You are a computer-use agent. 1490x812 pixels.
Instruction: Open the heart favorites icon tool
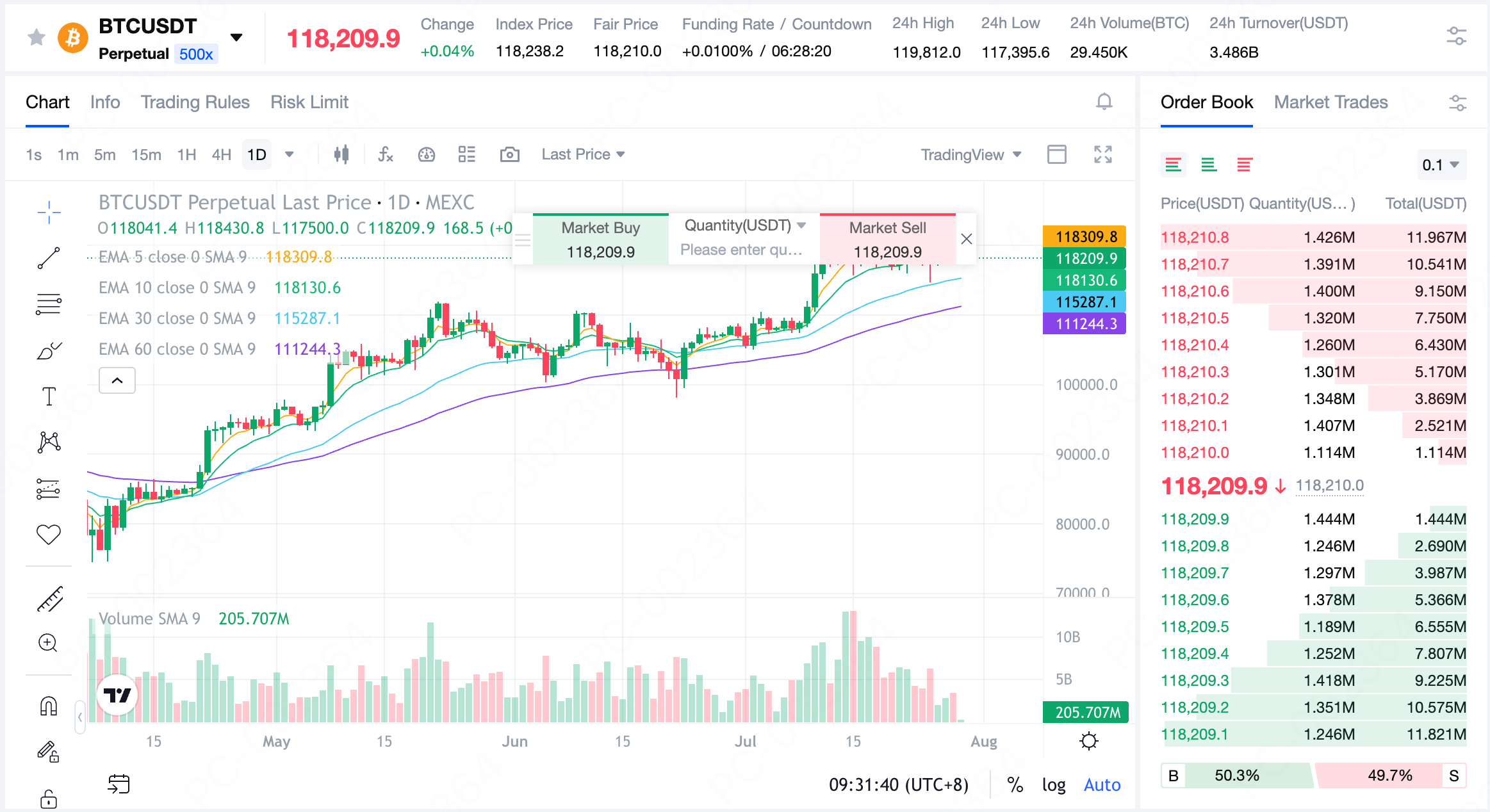49,534
